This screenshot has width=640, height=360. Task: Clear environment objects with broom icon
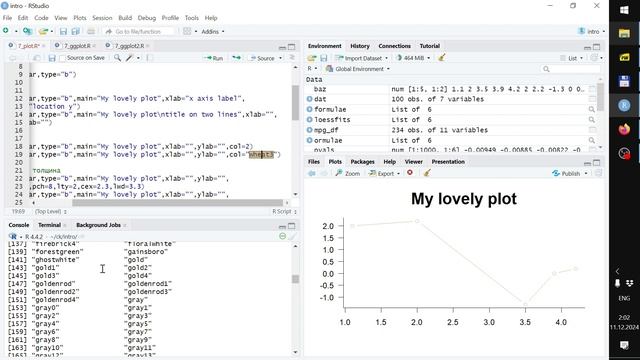click(x=442, y=58)
